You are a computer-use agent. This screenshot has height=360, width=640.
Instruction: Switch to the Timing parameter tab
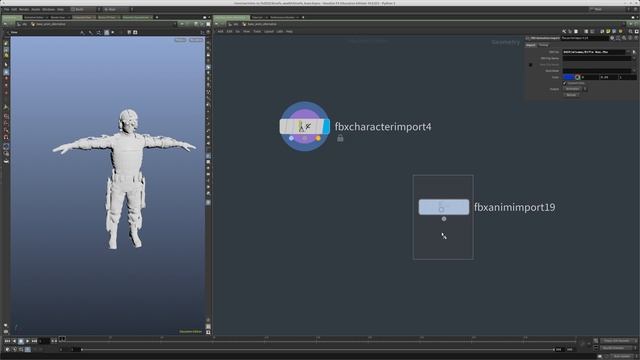543,45
